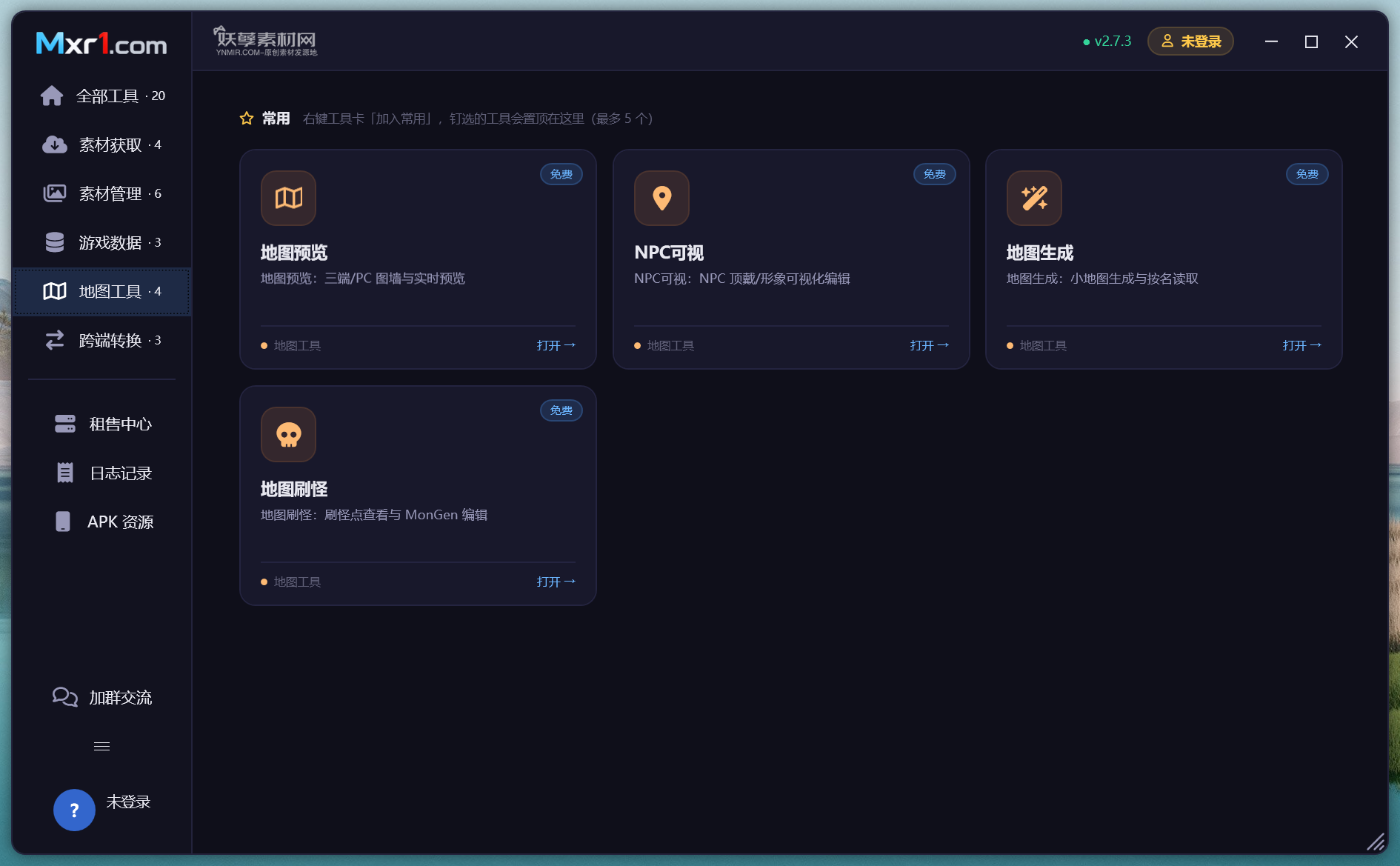
Task: Minimize the application window
Action: [1271, 41]
